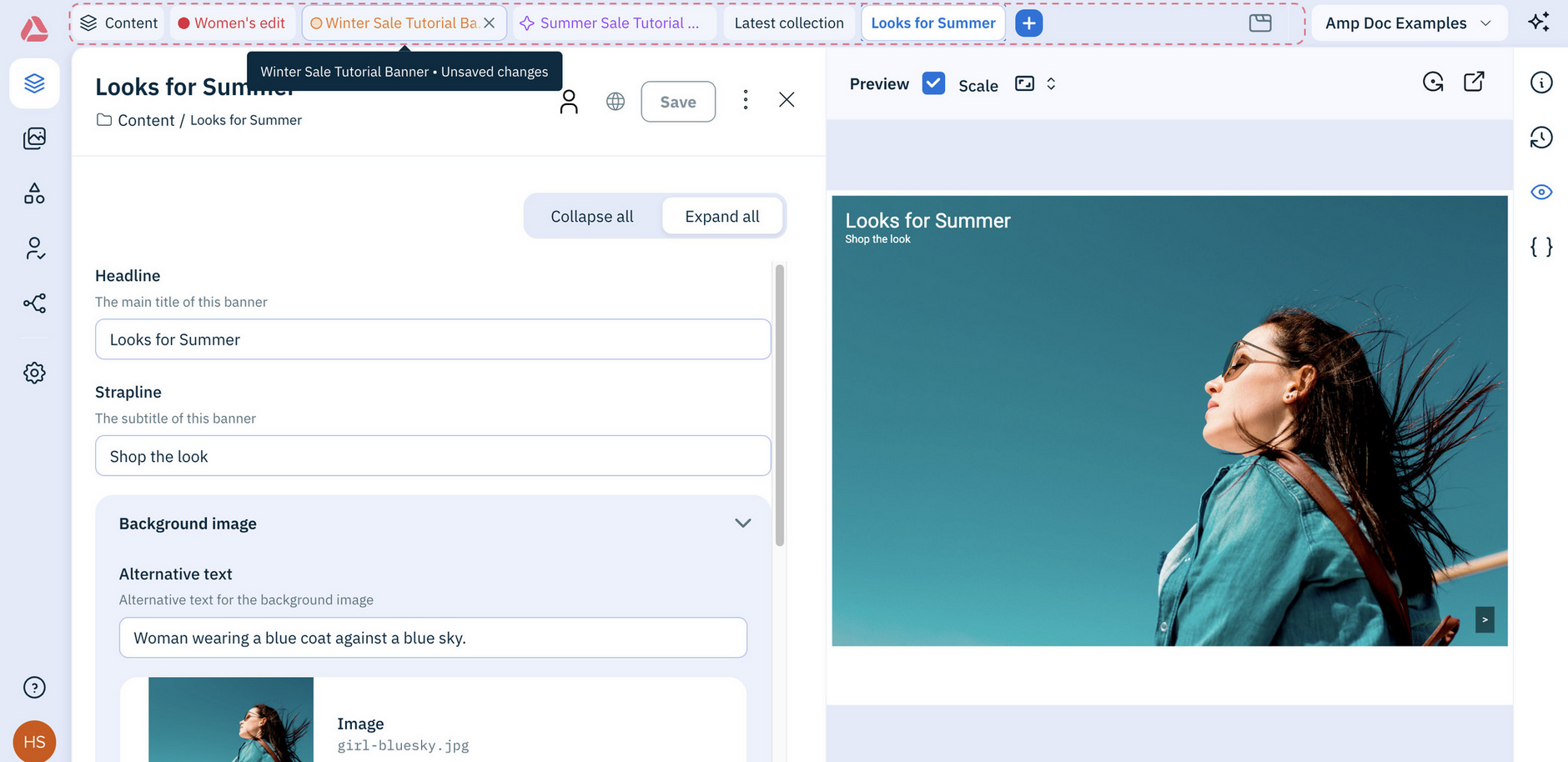Click into the Strapline input field
Image resolution: width=1568 pixels, height=762 pixels.
click(x=433, y=456)
